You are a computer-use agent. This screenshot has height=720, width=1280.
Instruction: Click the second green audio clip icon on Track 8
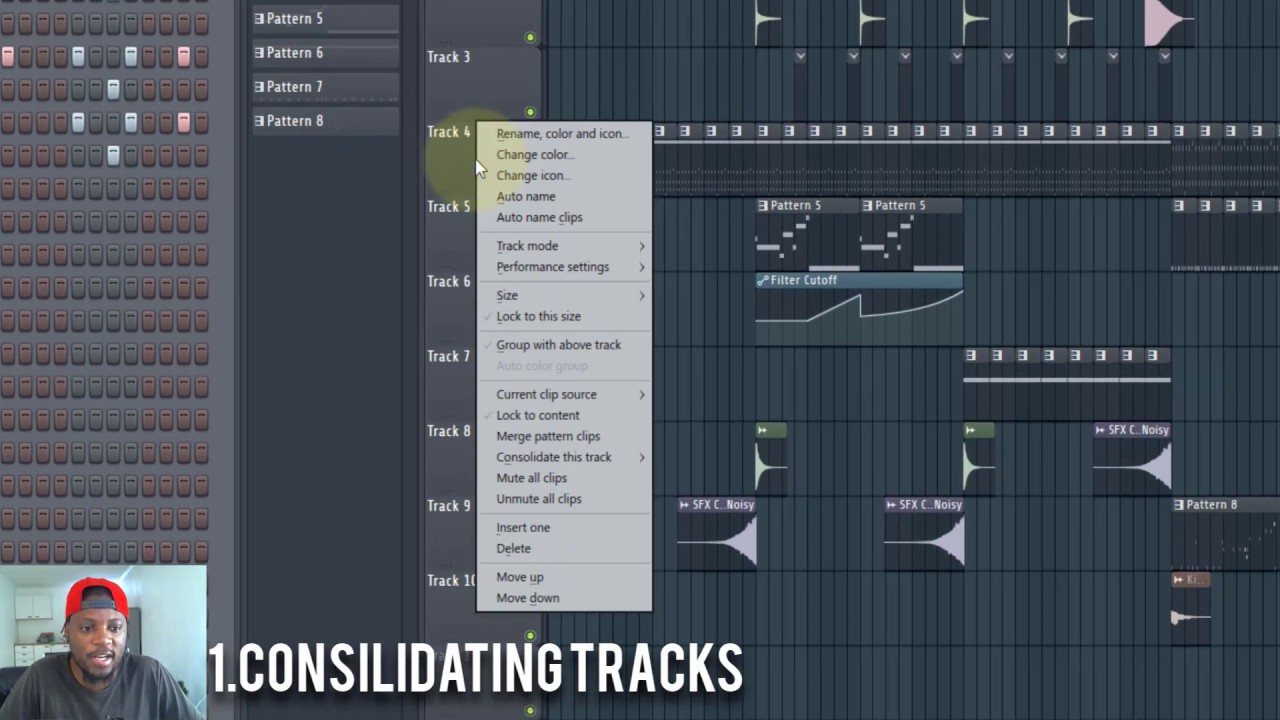click(970, 430)
